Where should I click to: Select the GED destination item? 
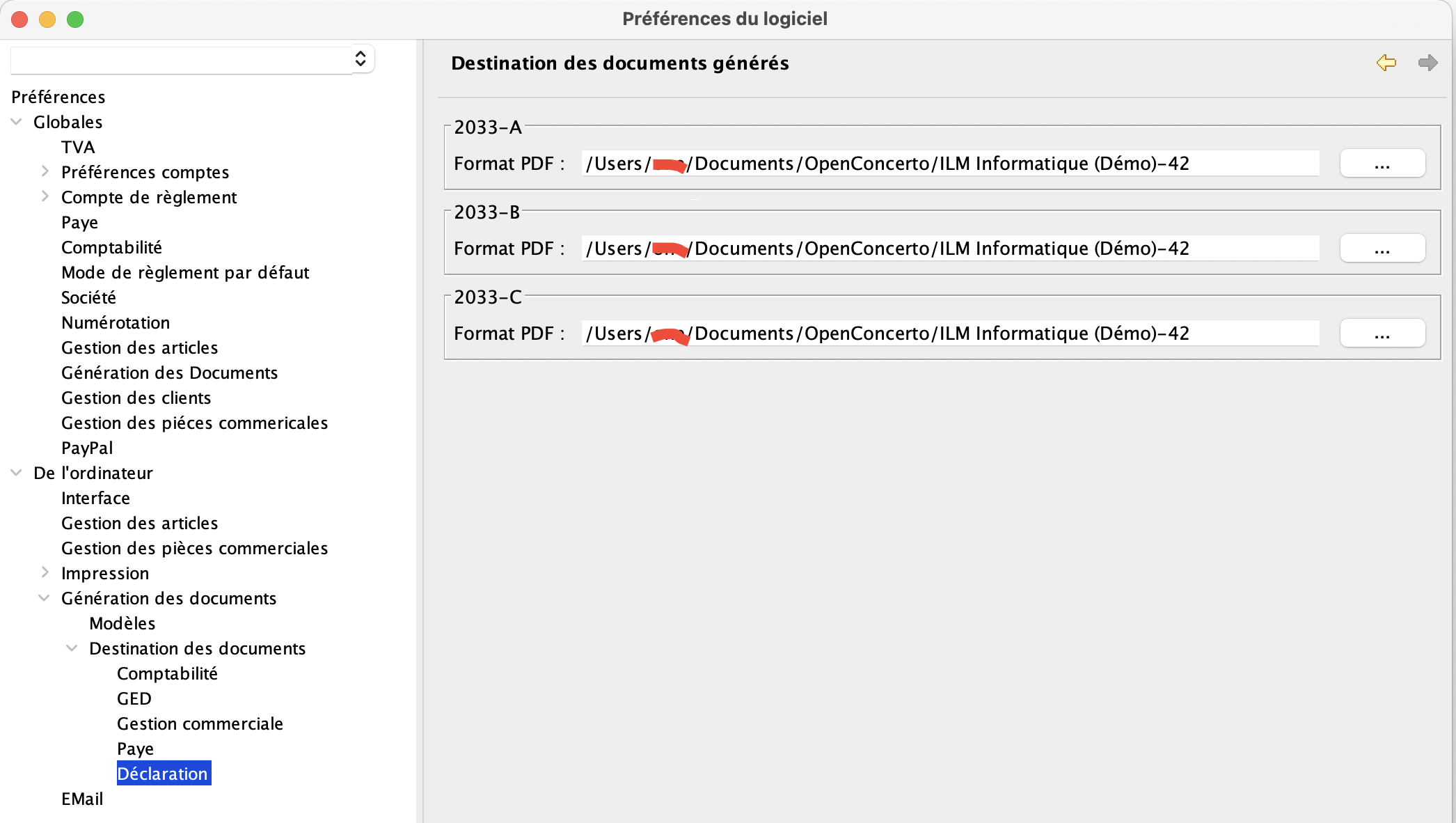134,698
